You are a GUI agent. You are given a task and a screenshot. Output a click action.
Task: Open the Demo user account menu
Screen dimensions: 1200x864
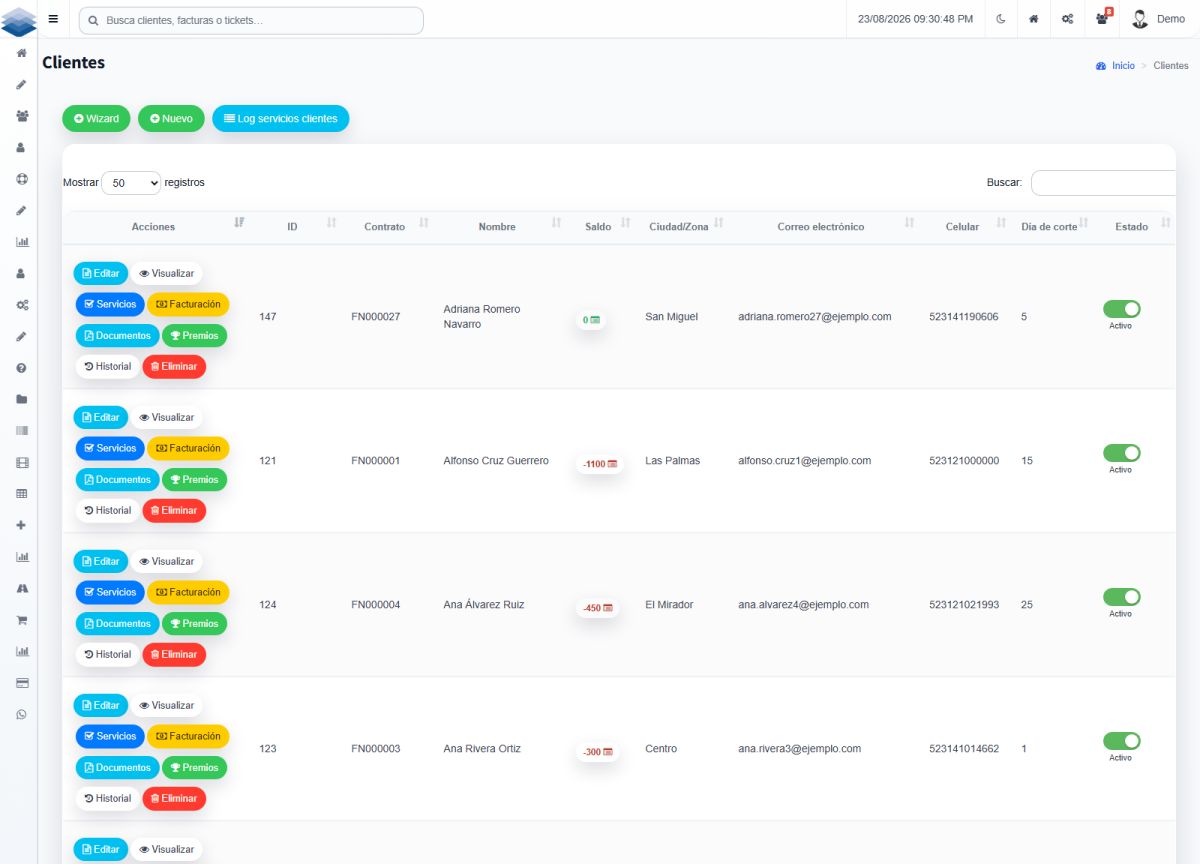tap(1158, 19)
